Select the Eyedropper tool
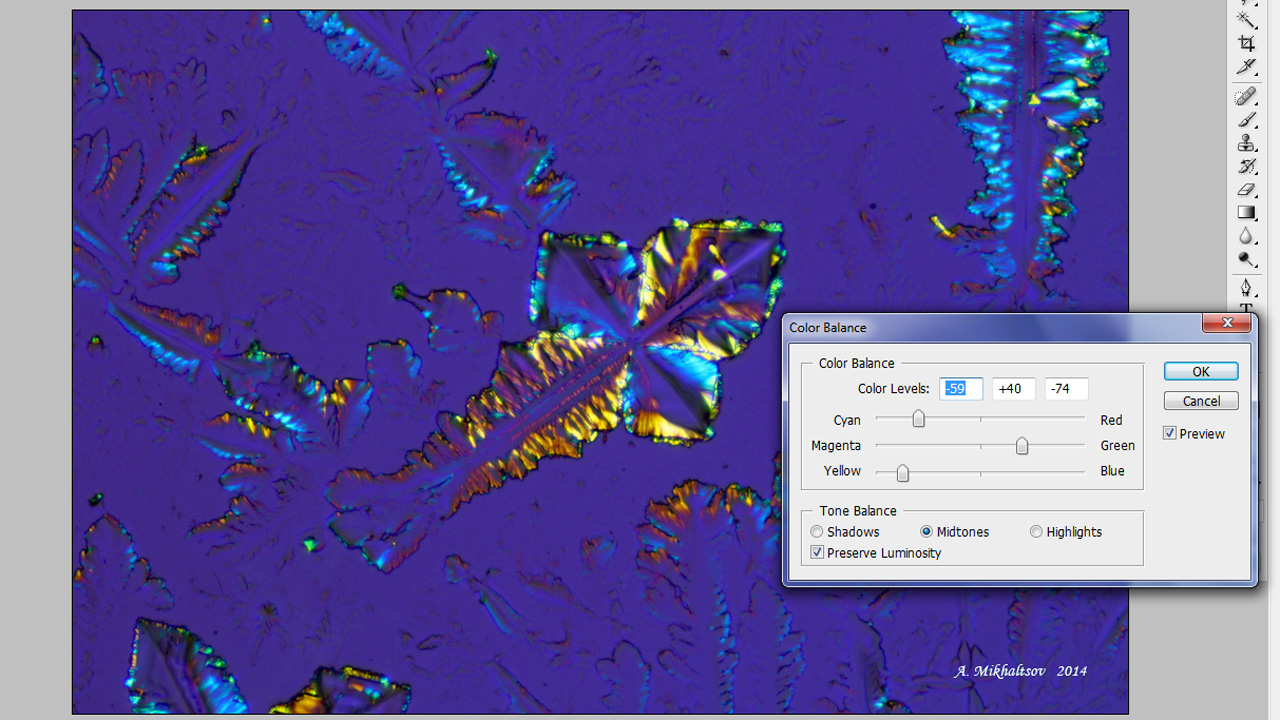The width and height of the screenshot is (1280, 720). click(1246, 67)
